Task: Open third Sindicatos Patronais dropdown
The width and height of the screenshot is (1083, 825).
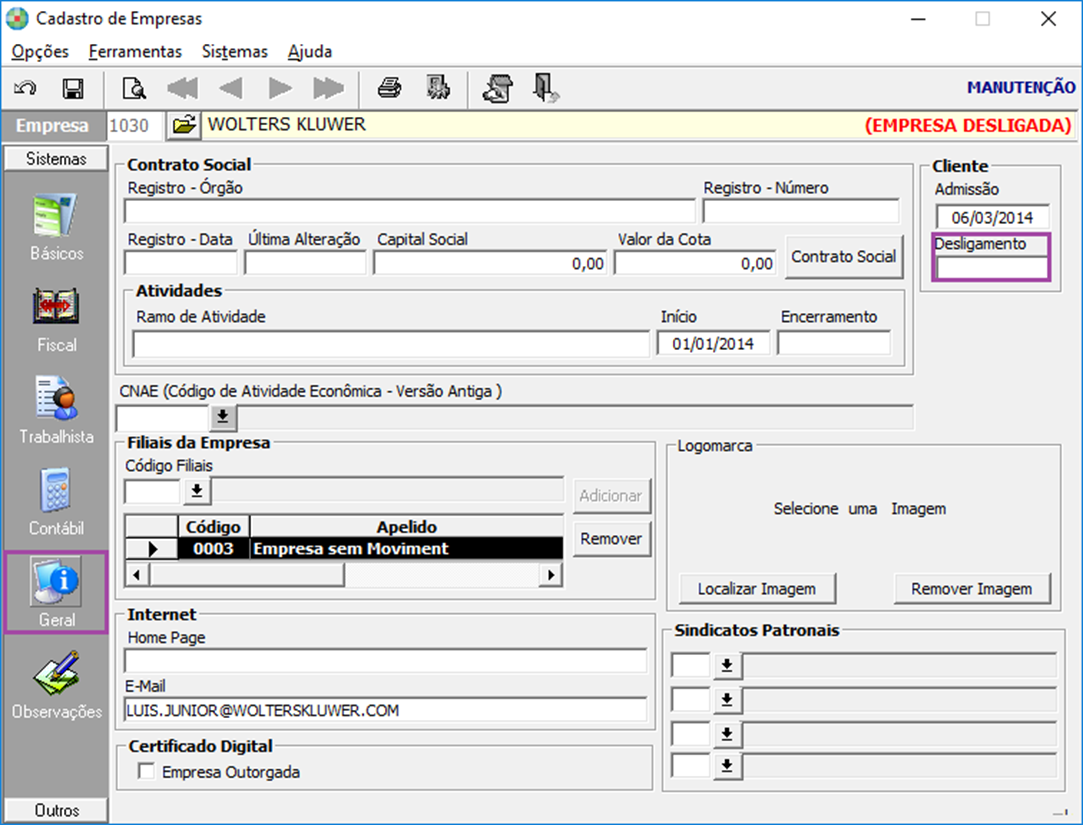Action: tap(727, 733)
